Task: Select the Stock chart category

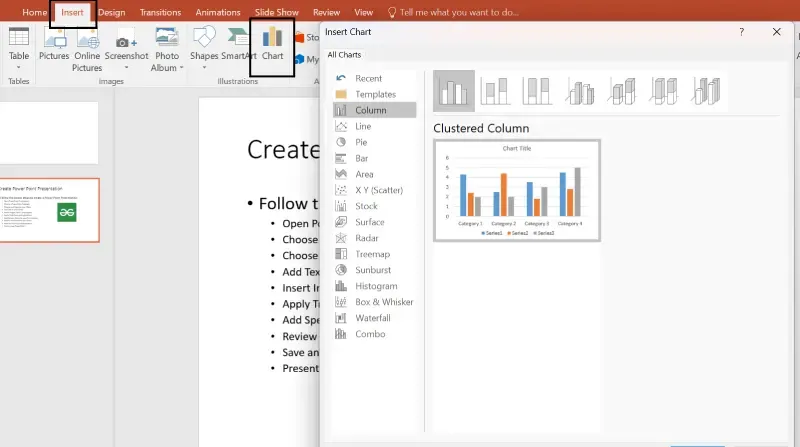Action: [x=374, y=206]
